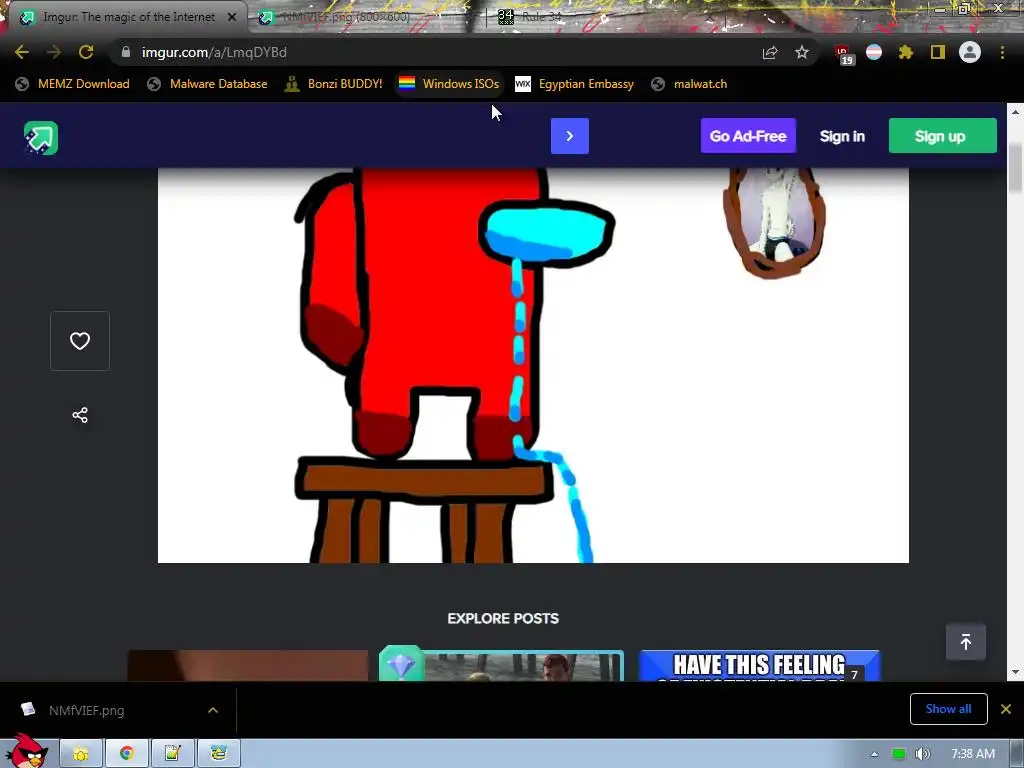Expand the NMfVIEF.png download options chevron
This screenshot has height=768, width=1024.
click(x=213, y=710)
